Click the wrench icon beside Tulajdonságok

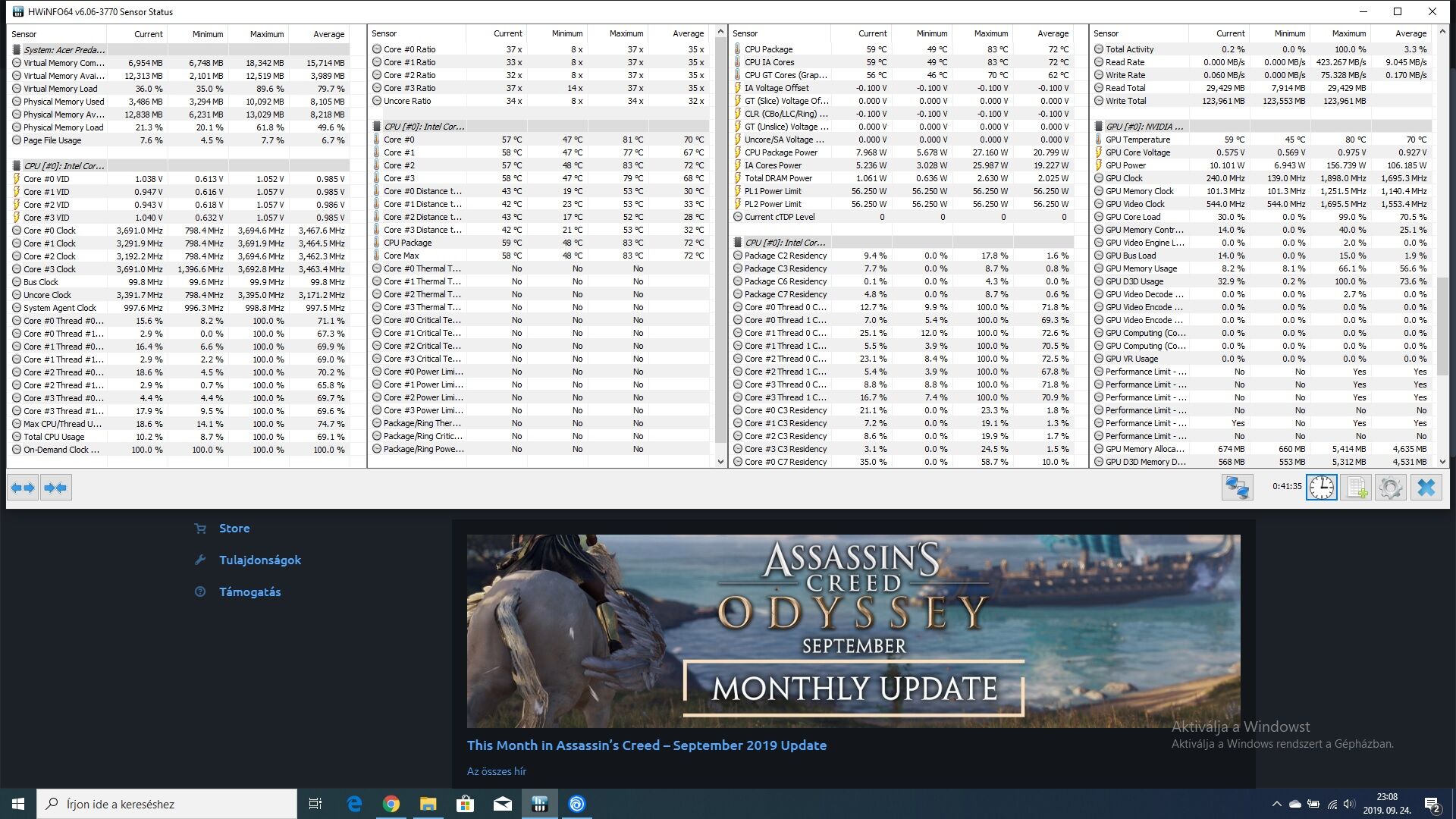tap(200, 560)
